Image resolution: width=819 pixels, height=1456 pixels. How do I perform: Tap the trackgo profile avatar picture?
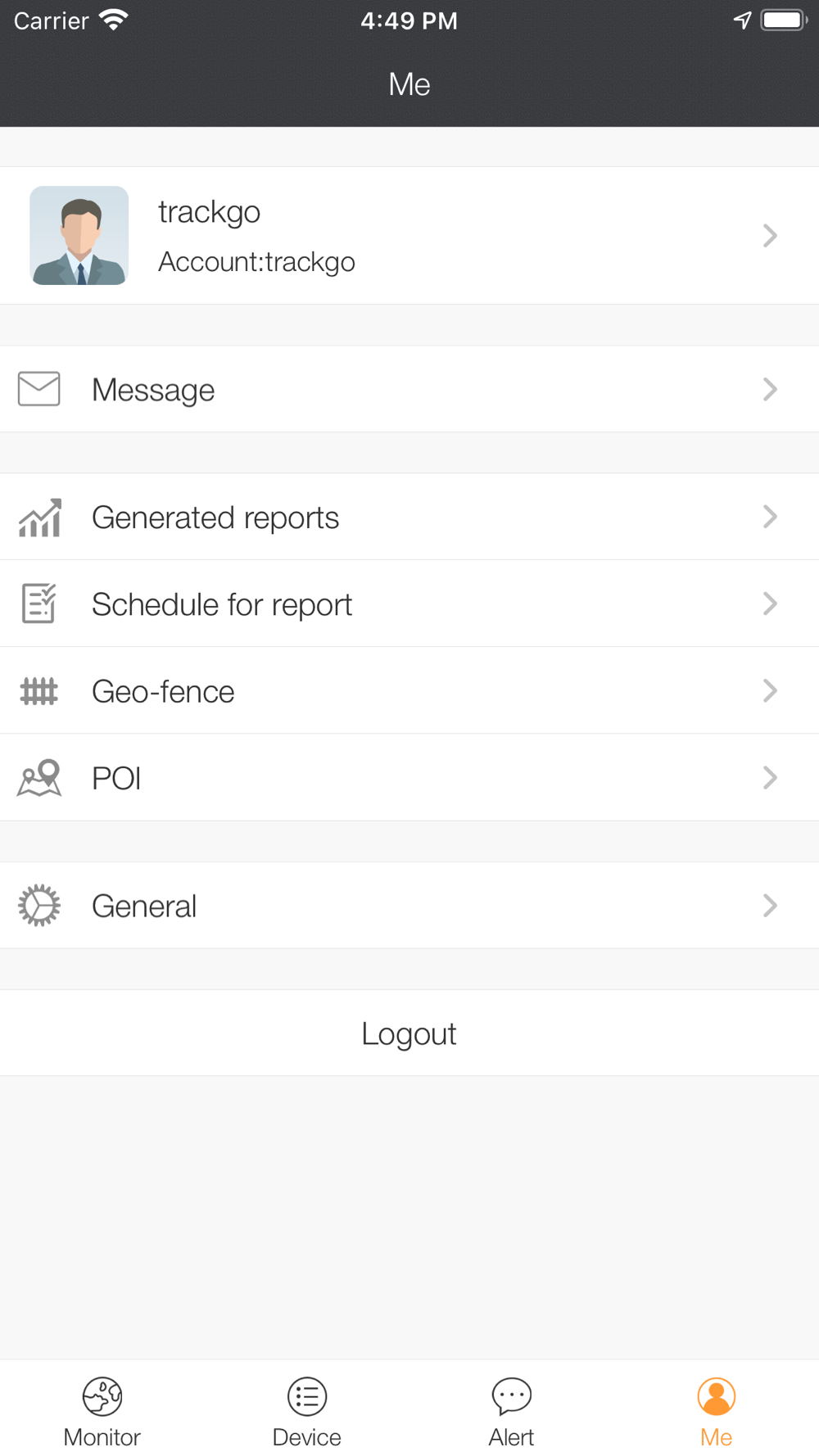[79, 236]
